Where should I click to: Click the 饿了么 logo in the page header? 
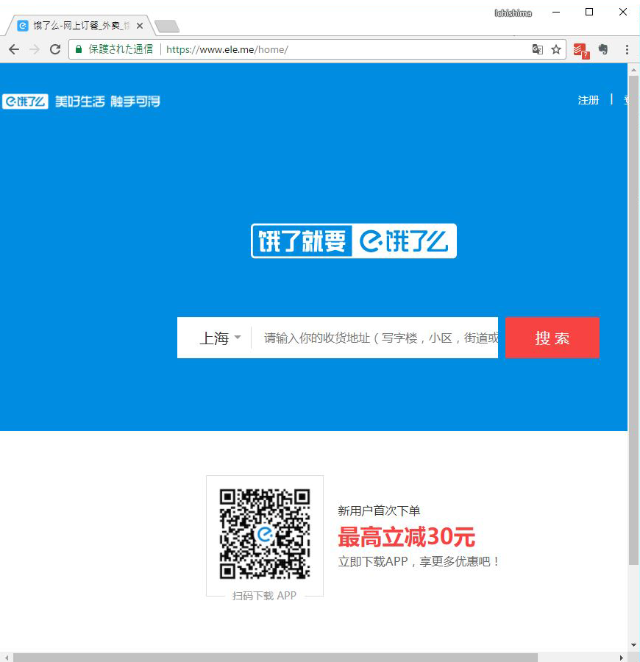[25, 101]
